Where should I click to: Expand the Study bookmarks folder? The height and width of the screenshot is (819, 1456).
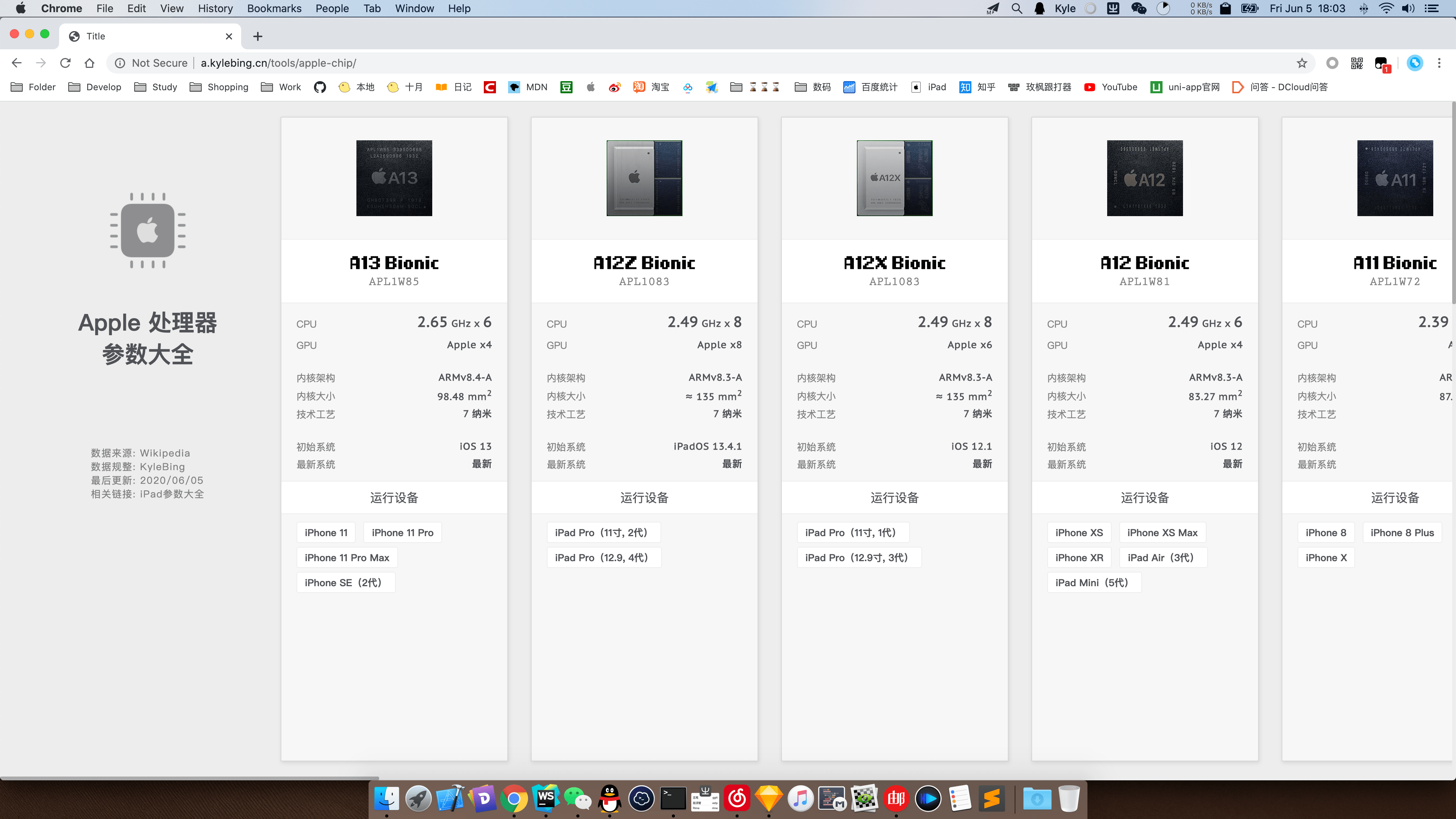coord(155,87)
